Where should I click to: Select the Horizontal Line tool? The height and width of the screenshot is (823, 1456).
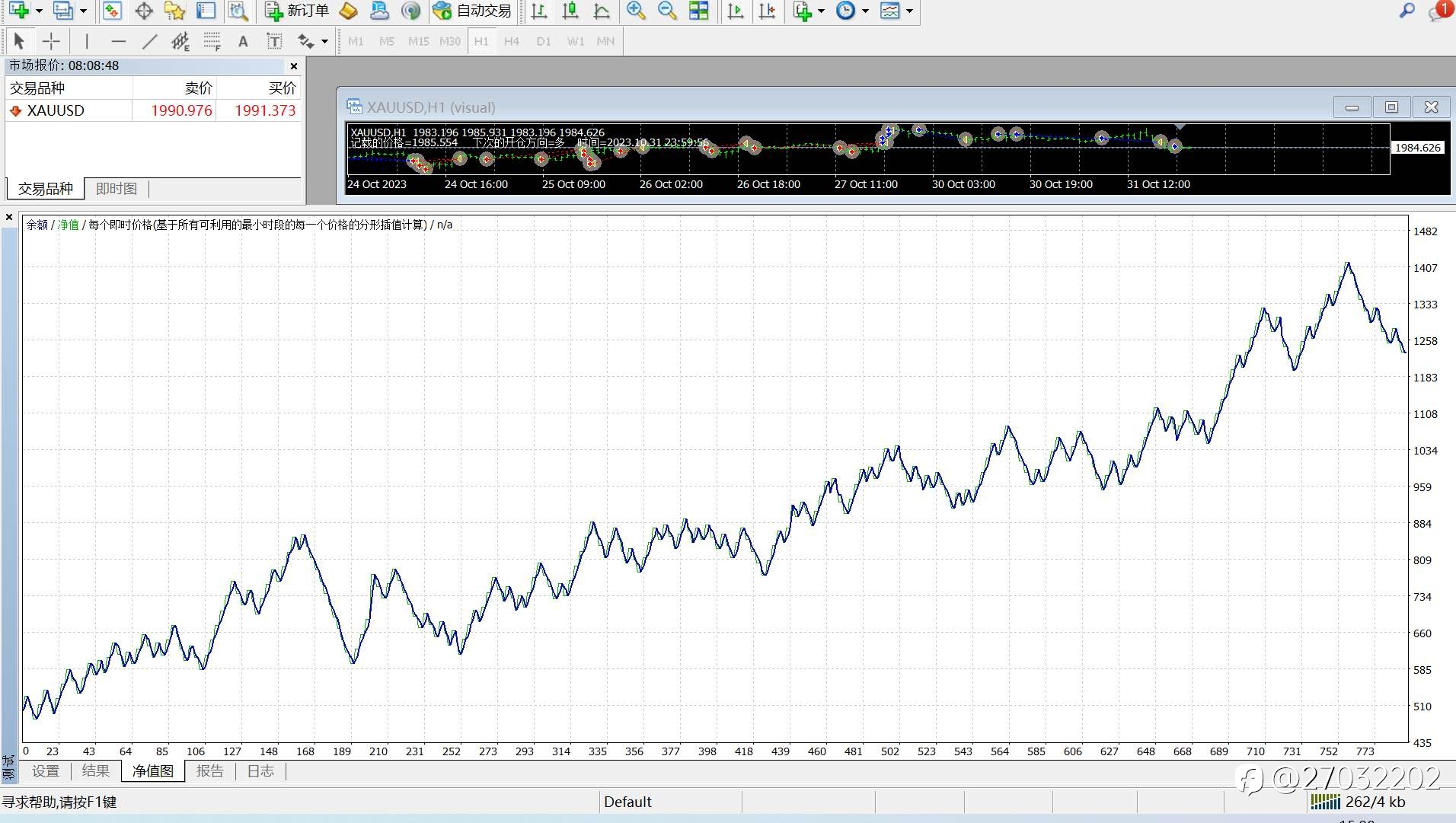pyautogui.click(x=118, y=41)
